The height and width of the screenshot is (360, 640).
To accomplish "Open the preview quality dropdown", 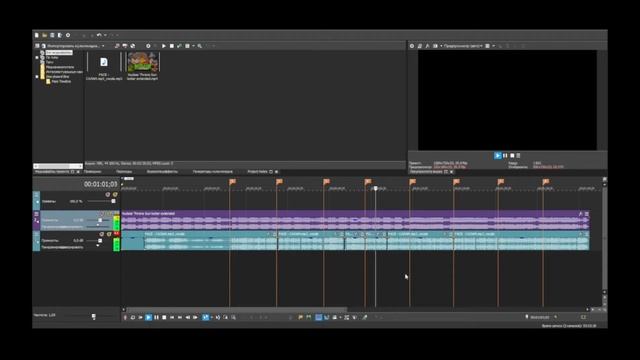I will 463,46.
